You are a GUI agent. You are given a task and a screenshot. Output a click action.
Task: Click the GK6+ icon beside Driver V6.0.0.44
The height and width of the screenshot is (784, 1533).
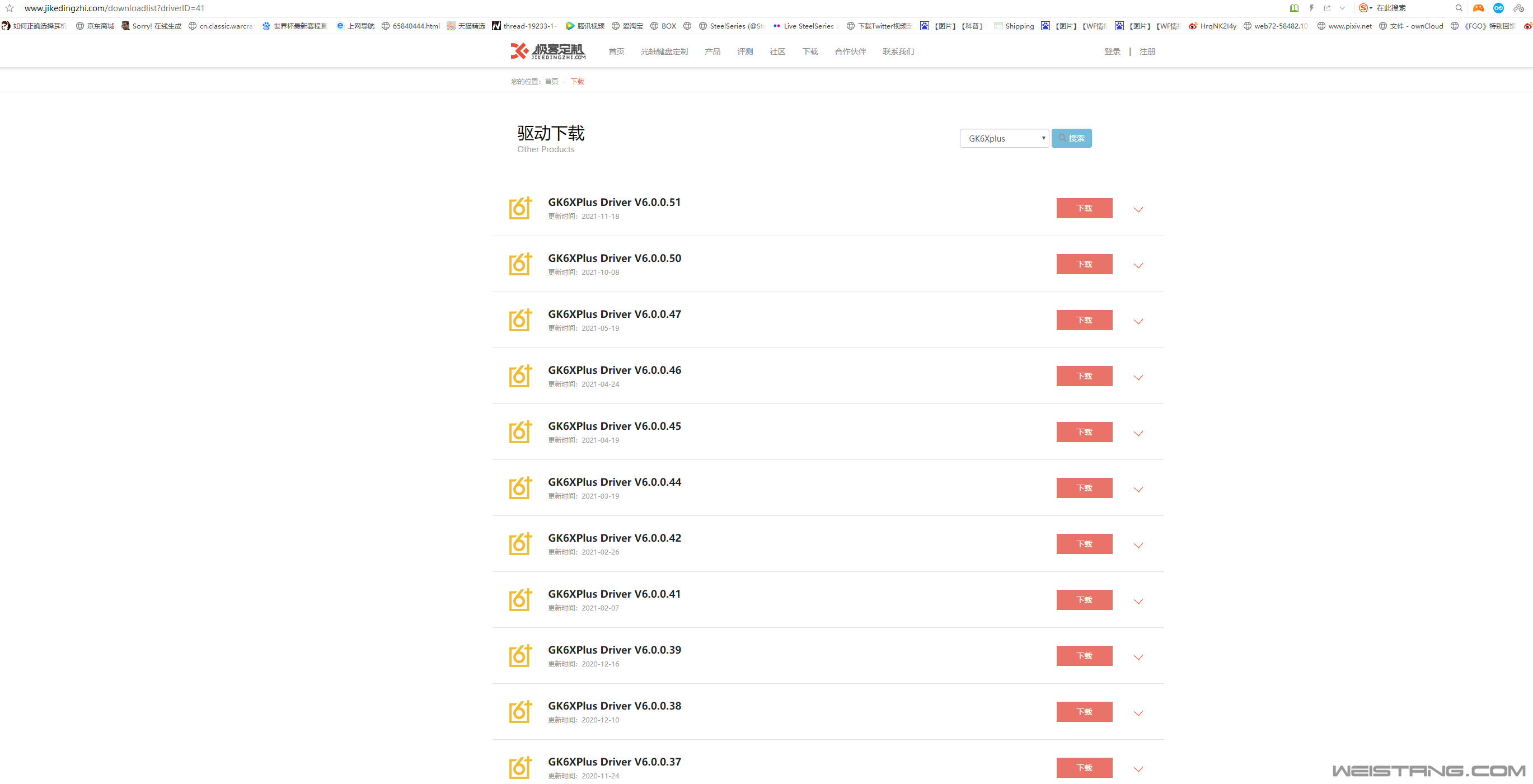coord(520,488)
